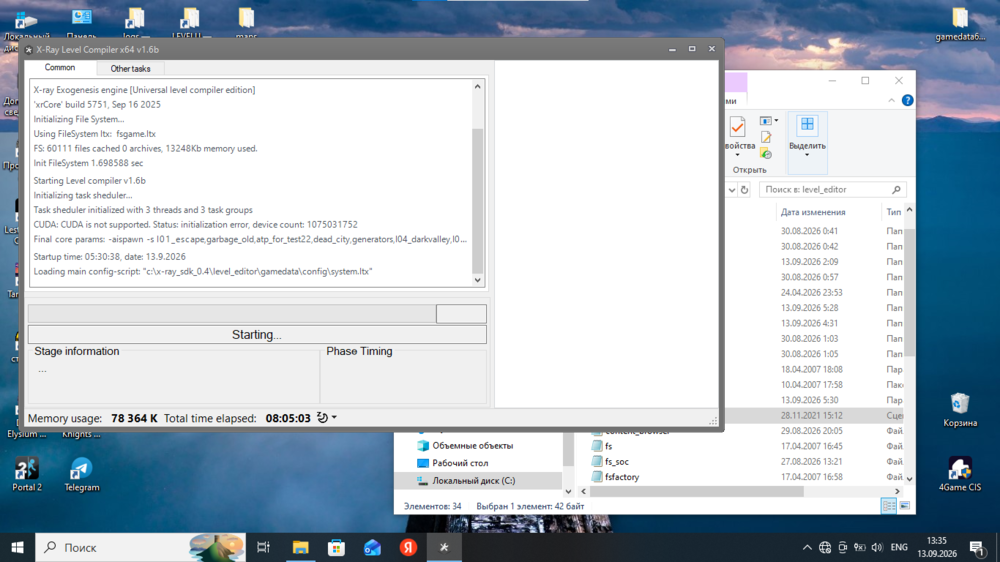1000x562 pixels.
Task: Switch to the Other tasks tab
Action: (130, 68)
